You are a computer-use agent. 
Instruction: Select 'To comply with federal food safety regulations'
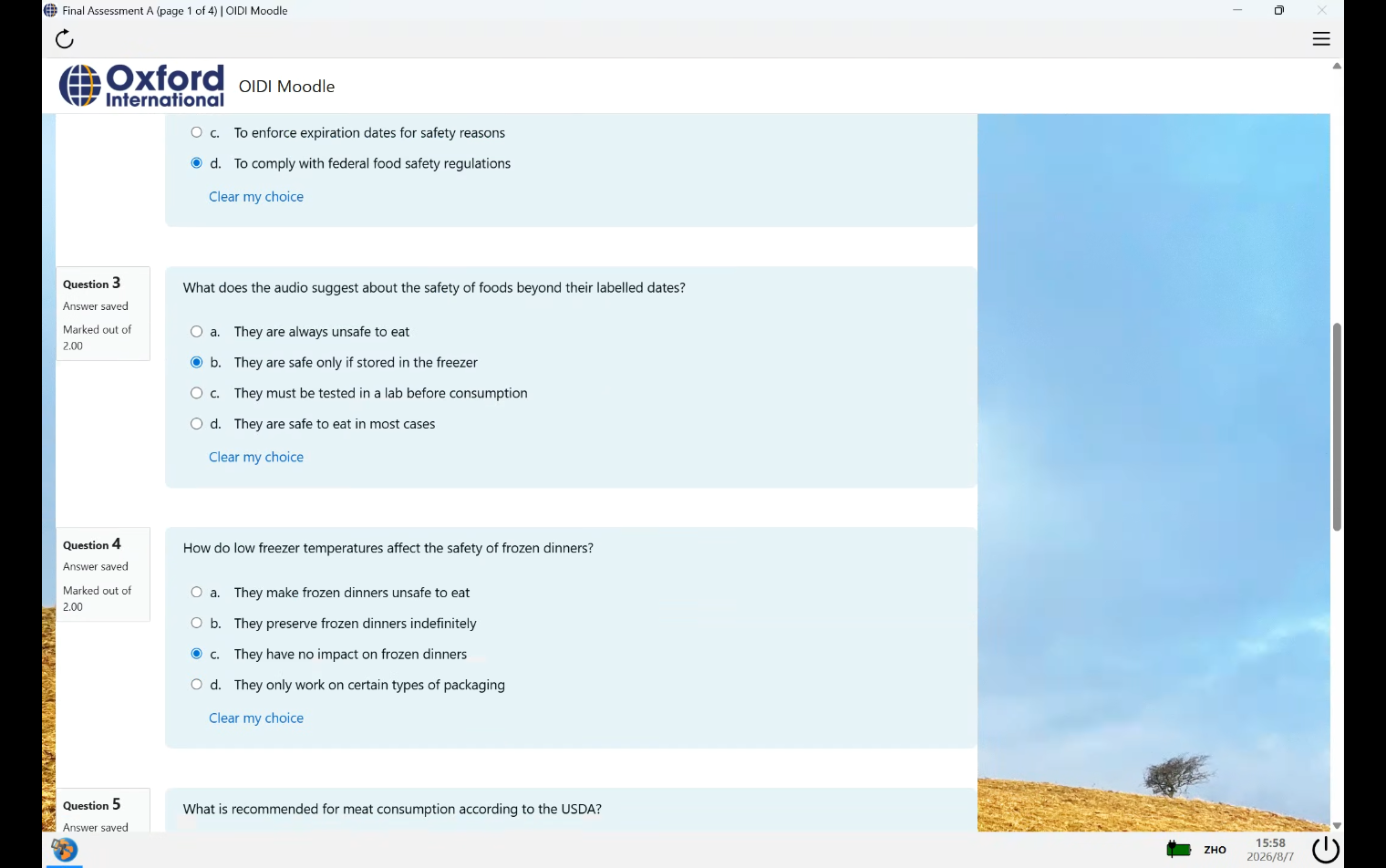[196, 163]
